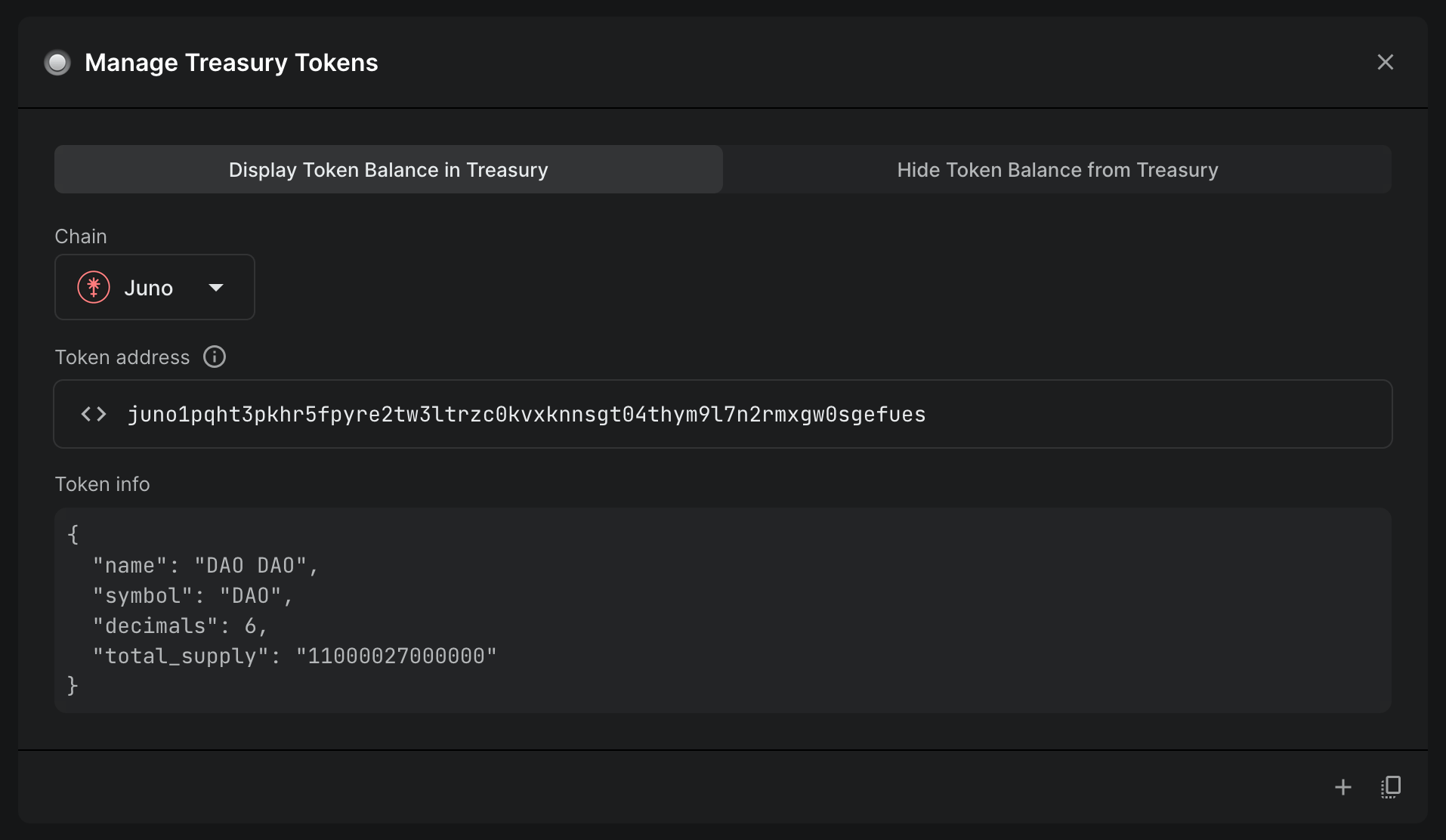This screenshot has height=840, width=1446.
Task: Click the Token address label text
Action: point(122,357)
